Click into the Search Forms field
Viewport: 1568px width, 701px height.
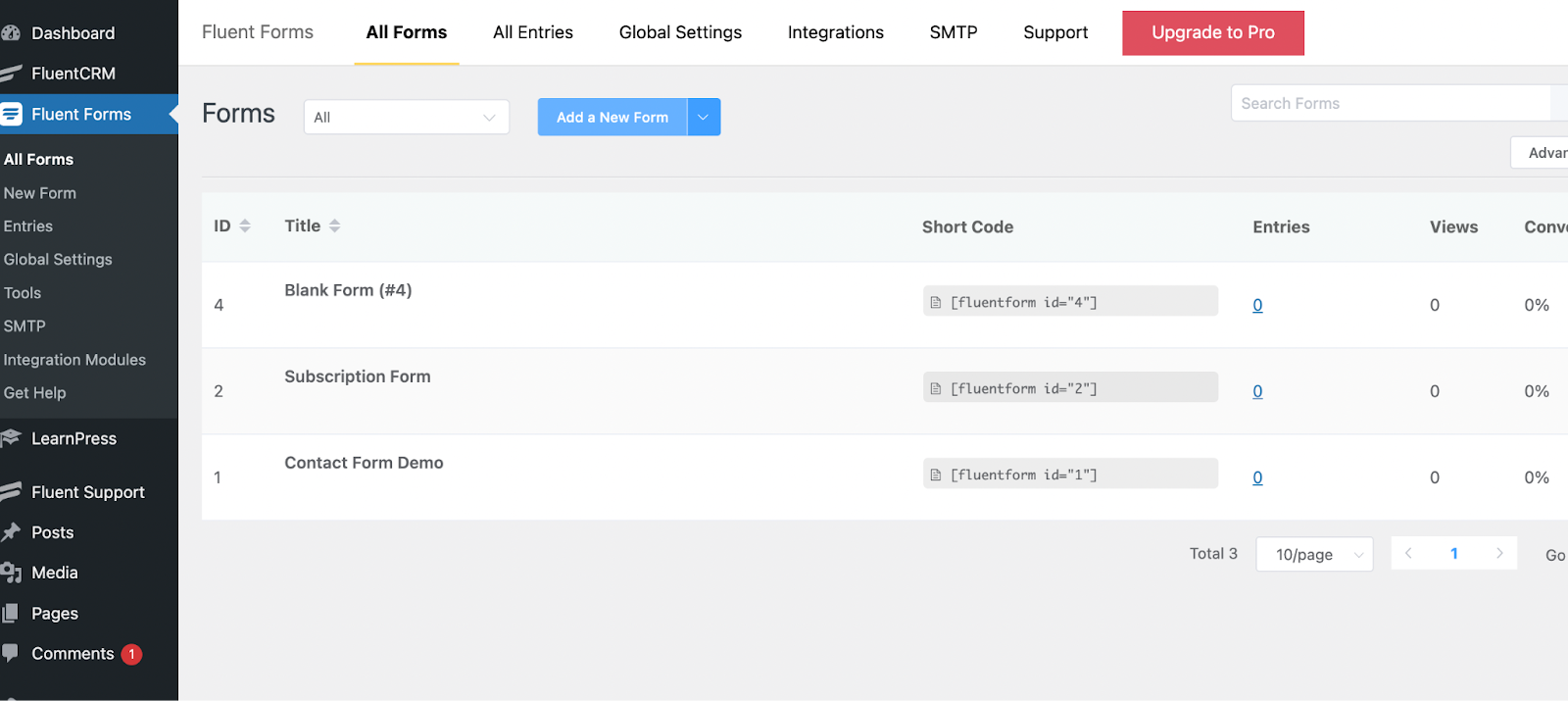[1390, 103]
